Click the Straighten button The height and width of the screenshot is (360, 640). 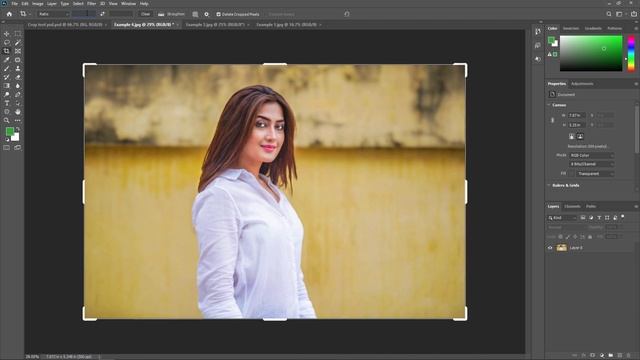[172, 14]
